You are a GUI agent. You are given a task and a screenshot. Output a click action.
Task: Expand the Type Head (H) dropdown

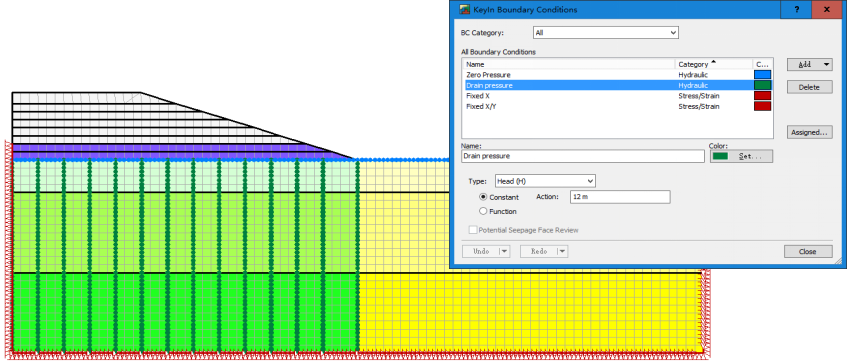[x=545, y=181]
